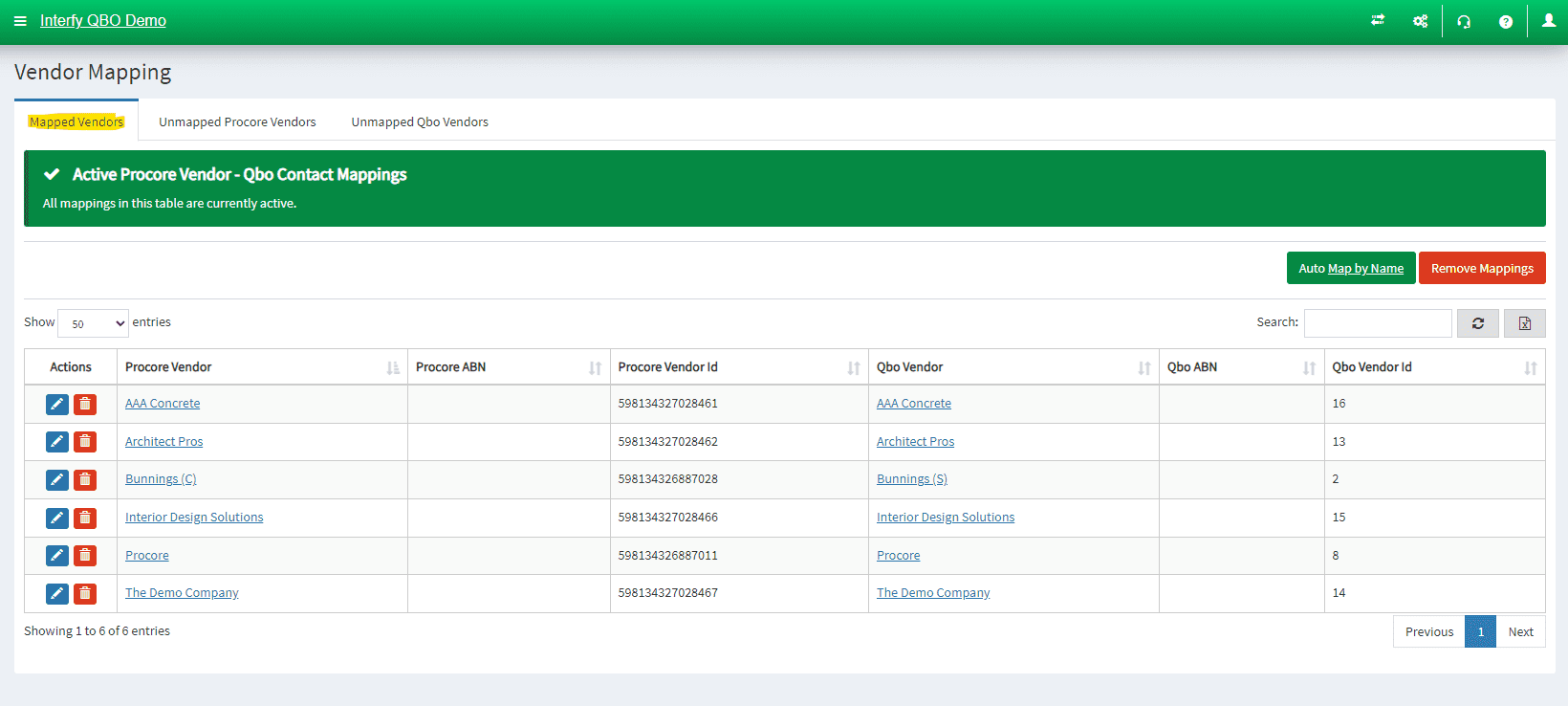Screen dimensions: 1568x706
Task: Switch to Mapped Vendors tab
Action: point(76,121)
